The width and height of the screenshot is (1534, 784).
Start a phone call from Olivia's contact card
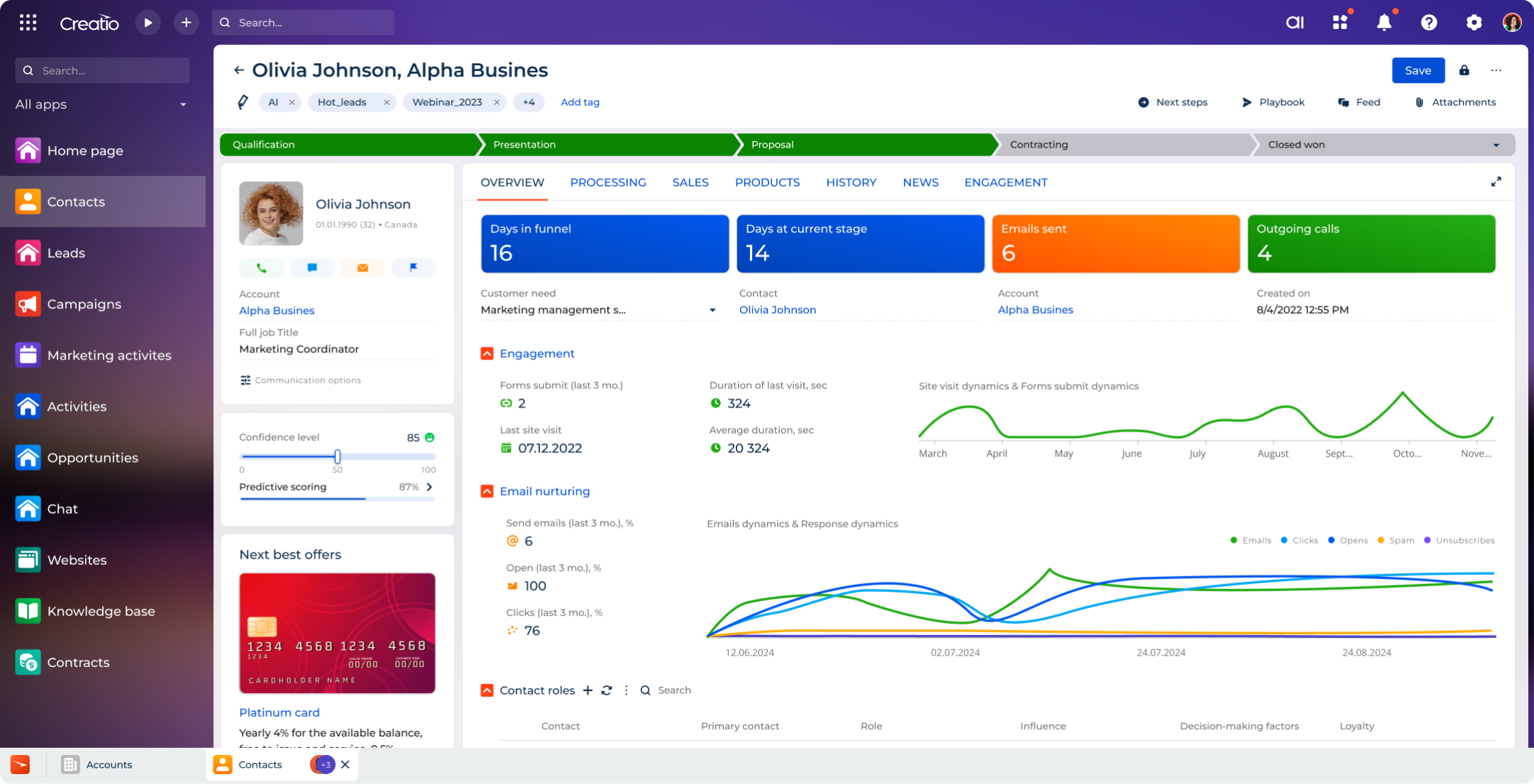point(261,267)
